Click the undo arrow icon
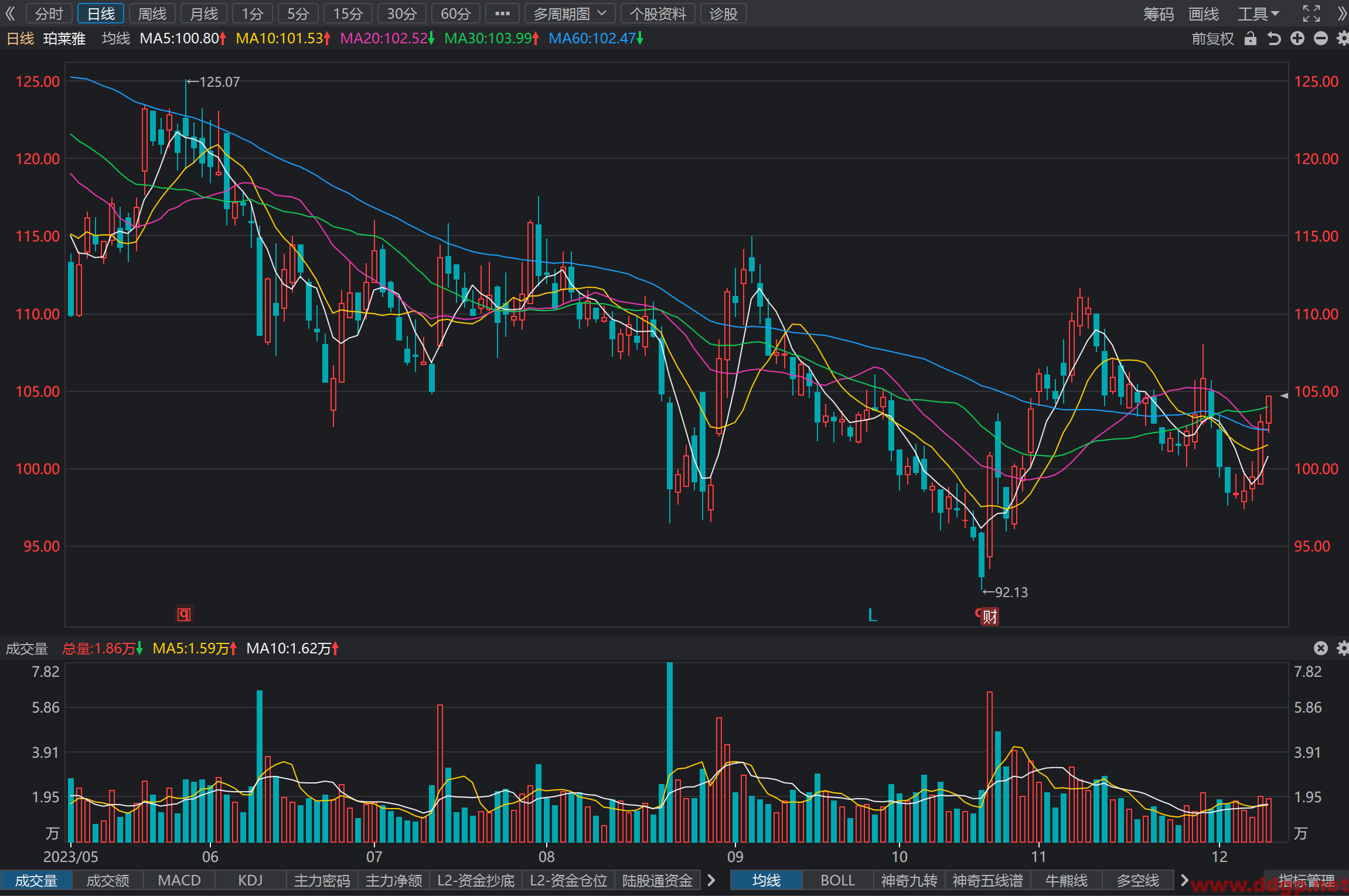This screenshot has width=1349, height=896. point(1274,39)
